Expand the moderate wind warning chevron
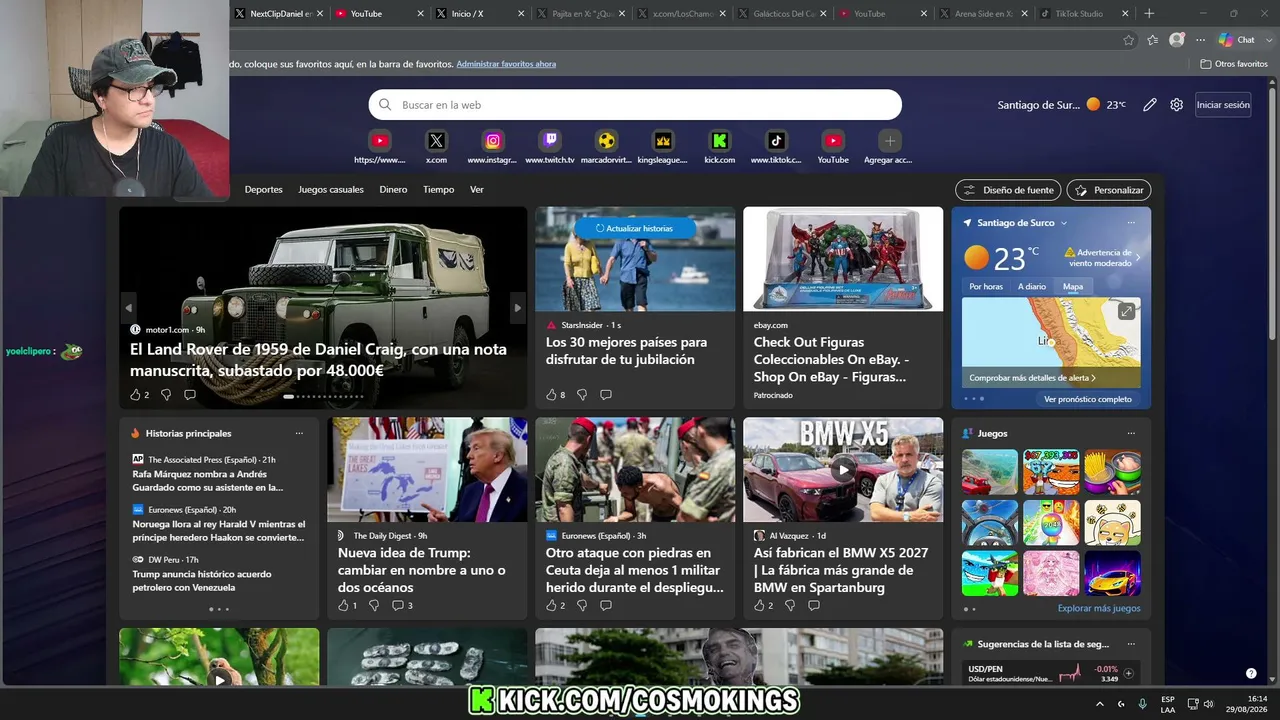1280x720 pixels. [x=1138, y=257]
